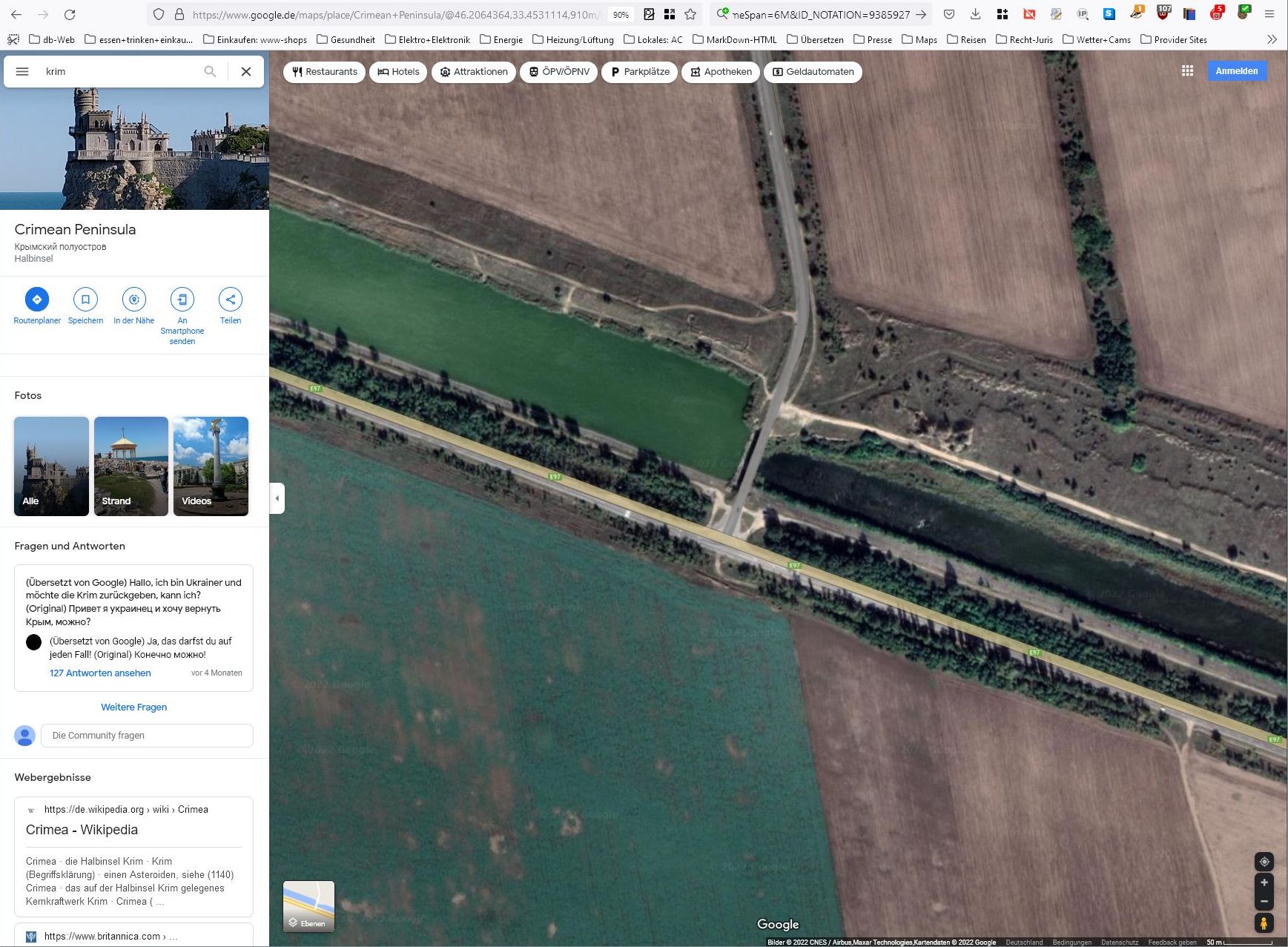Screen dimensions: 1288x947
Task: Open the Firefox application menu
Action: point(1269,15)
